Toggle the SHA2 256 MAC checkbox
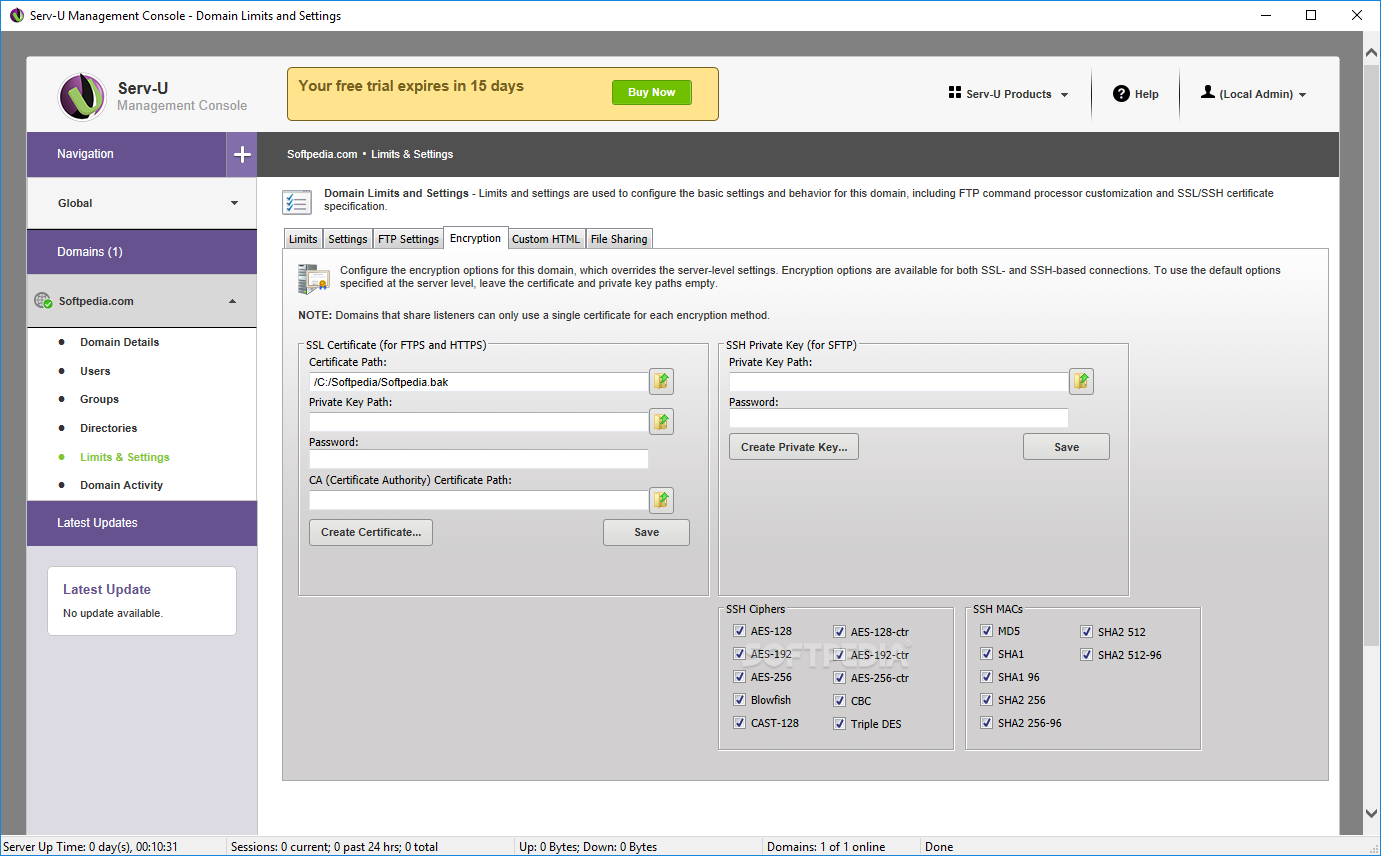The image size is (1381, 856). [986, 700]
